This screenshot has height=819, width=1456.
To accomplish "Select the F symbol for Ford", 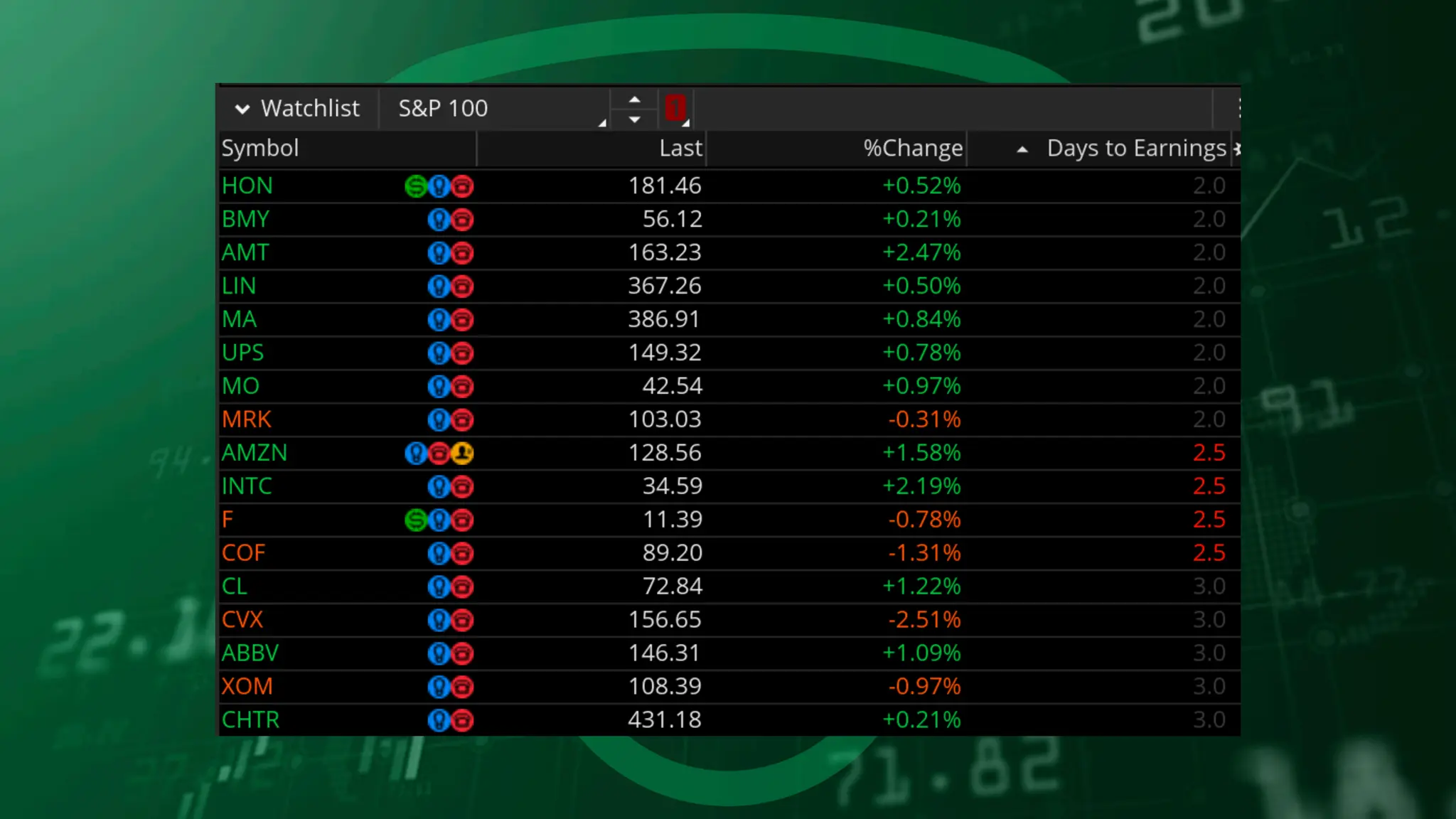I will point(227,520).
